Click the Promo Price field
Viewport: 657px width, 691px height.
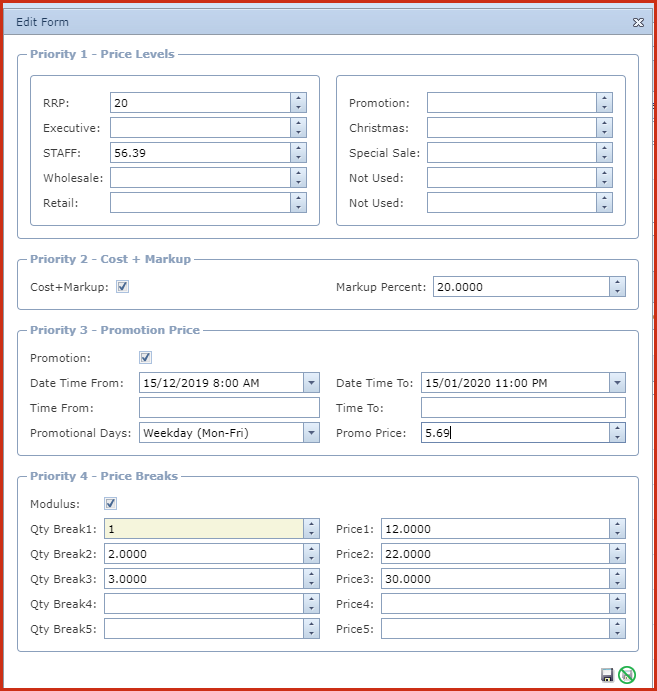click(x=516, y=433)
